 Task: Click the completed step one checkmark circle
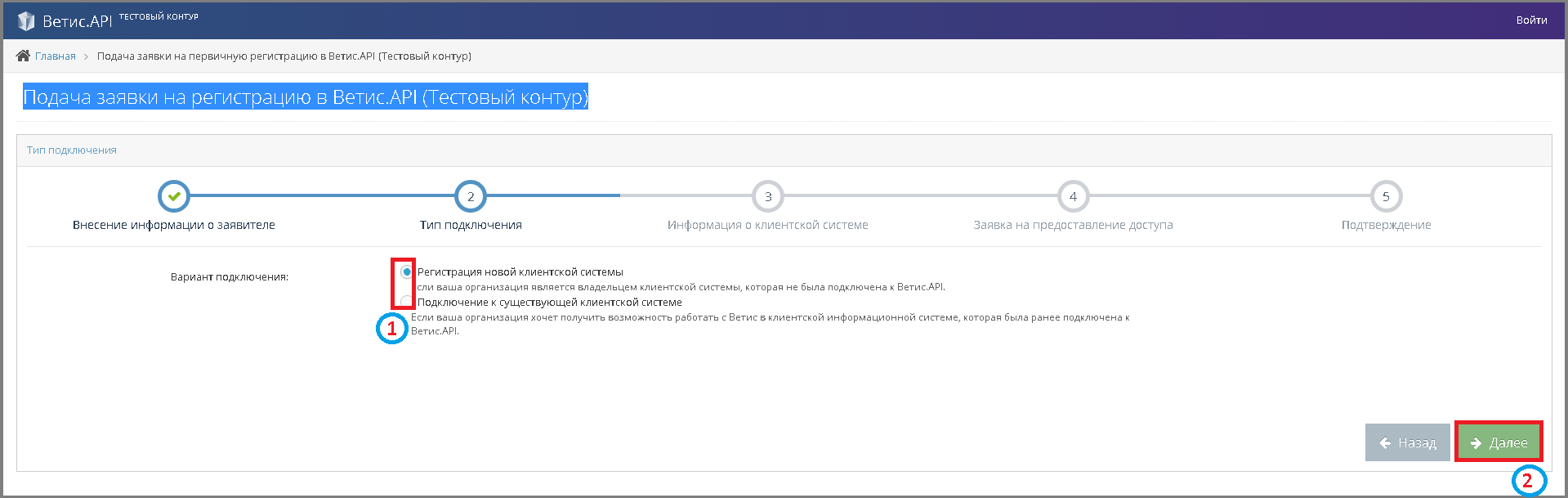coord(173,196)
